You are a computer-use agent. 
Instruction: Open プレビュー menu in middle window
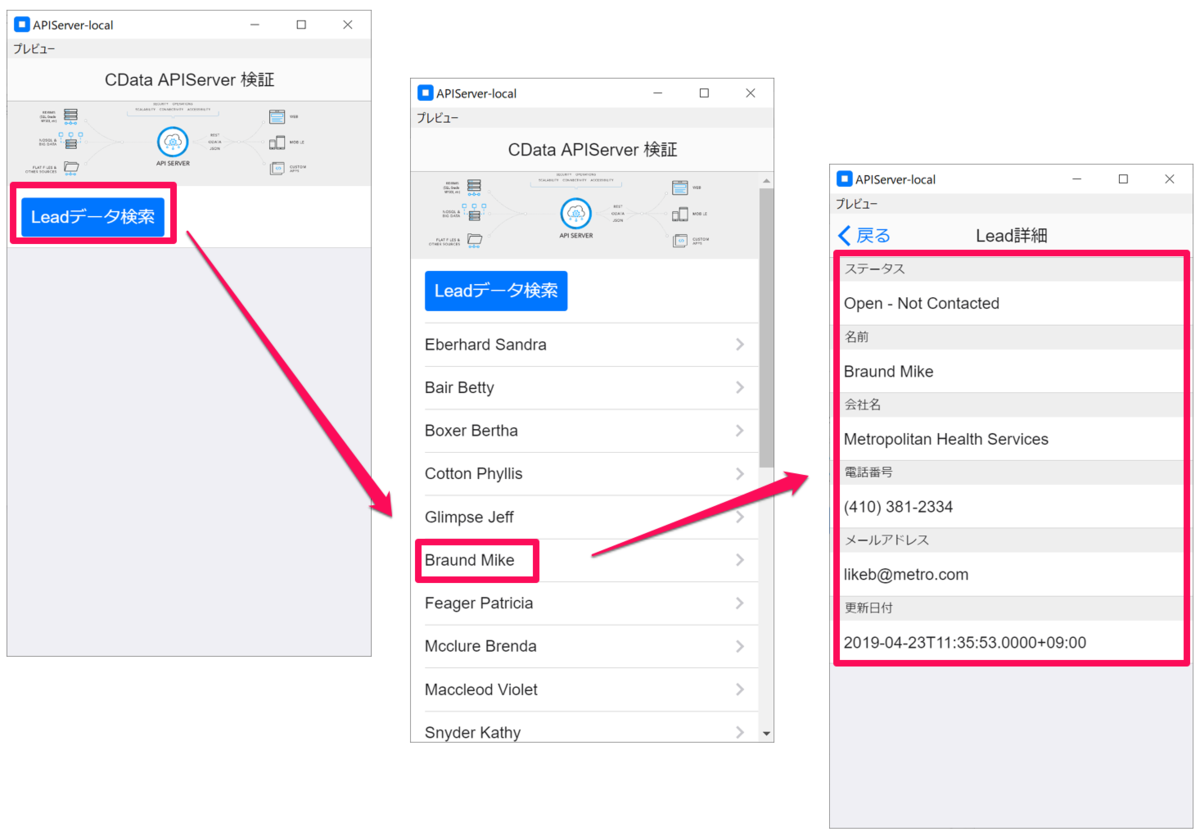[x=438, y=117]
